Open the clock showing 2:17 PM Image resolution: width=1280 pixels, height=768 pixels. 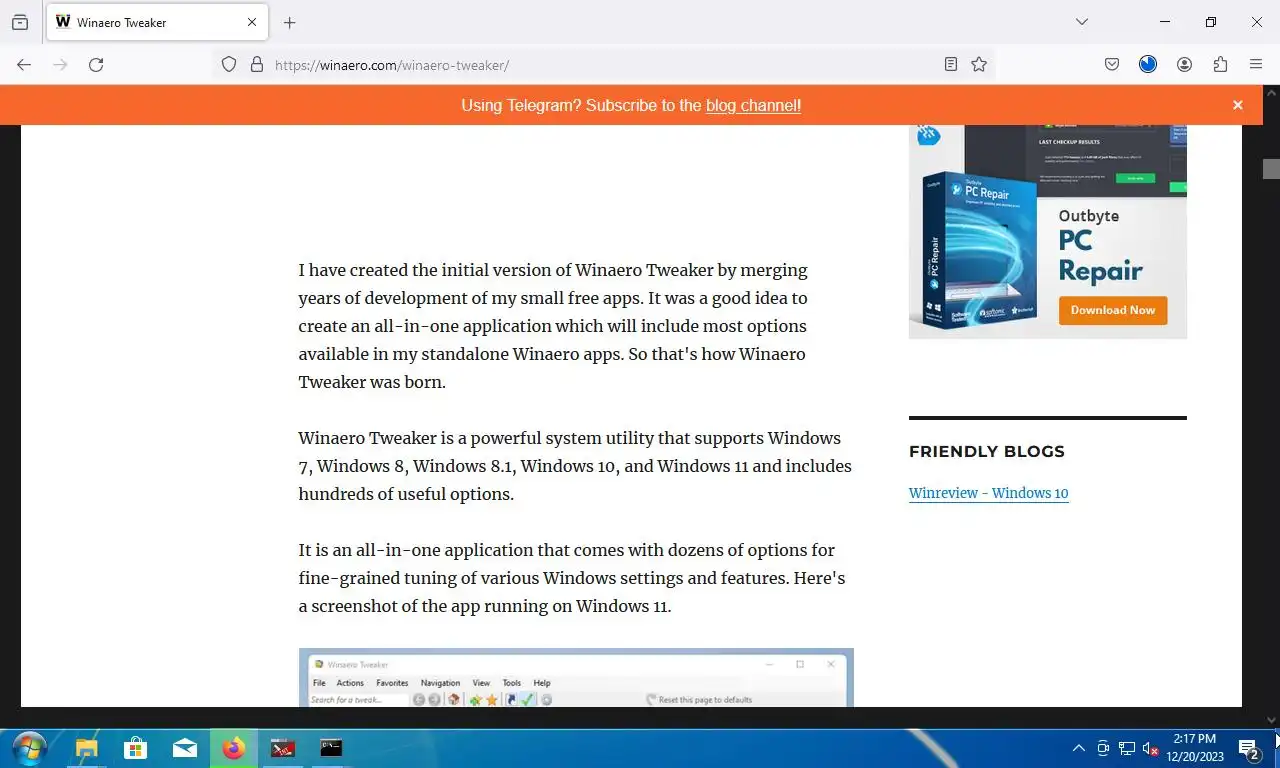[1194, 748]
